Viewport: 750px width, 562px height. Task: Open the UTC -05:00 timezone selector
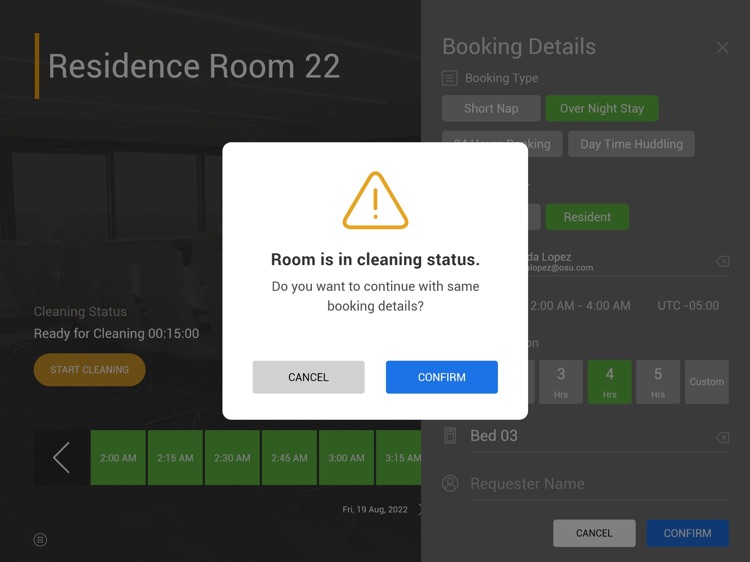point(688,306)
